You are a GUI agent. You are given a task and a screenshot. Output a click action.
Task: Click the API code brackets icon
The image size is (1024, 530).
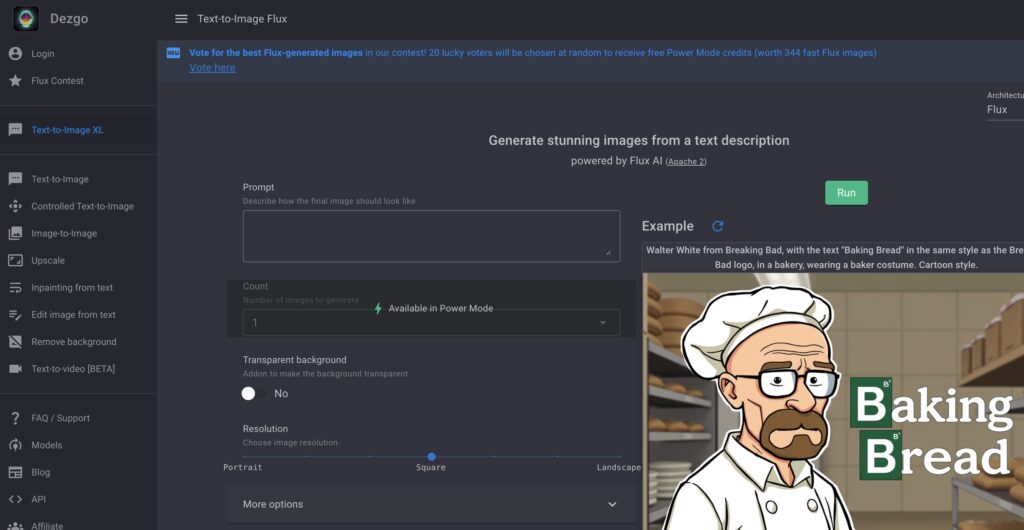tap(15, 499)
